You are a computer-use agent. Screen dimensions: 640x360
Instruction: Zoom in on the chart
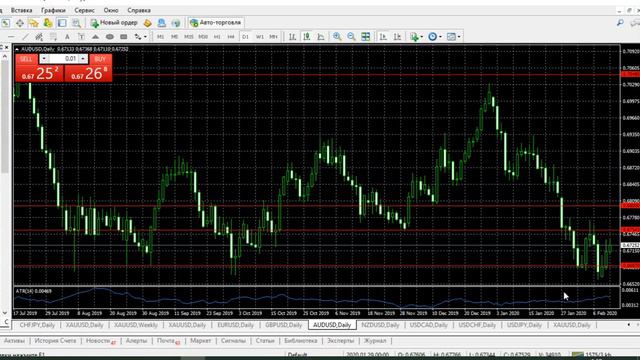pyautogui.click(x=337, y=37)
